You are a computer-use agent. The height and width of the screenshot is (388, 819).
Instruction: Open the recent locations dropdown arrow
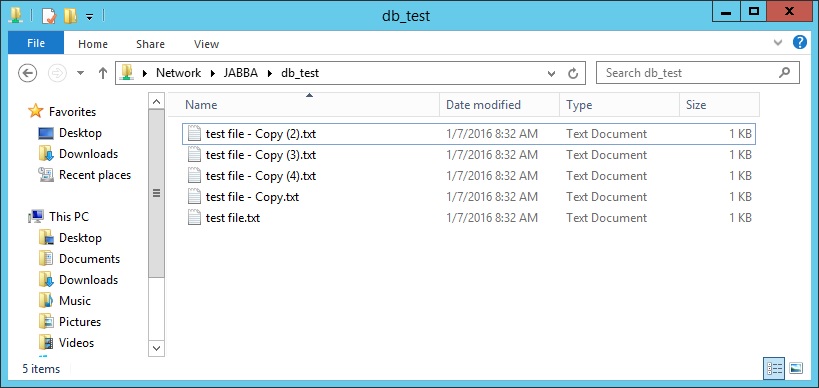80,73
